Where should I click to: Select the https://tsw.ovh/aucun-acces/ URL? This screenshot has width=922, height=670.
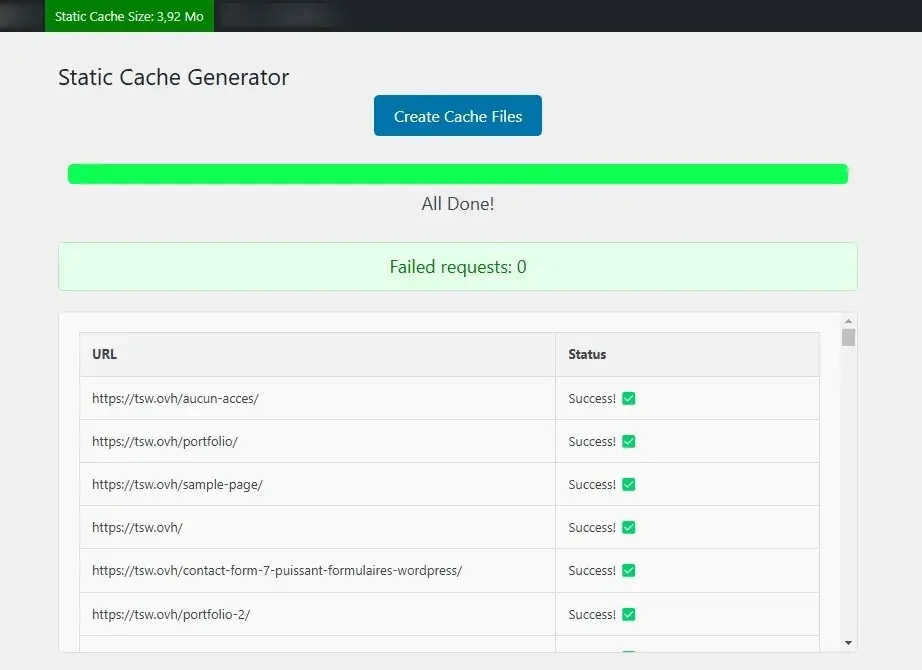175,398
